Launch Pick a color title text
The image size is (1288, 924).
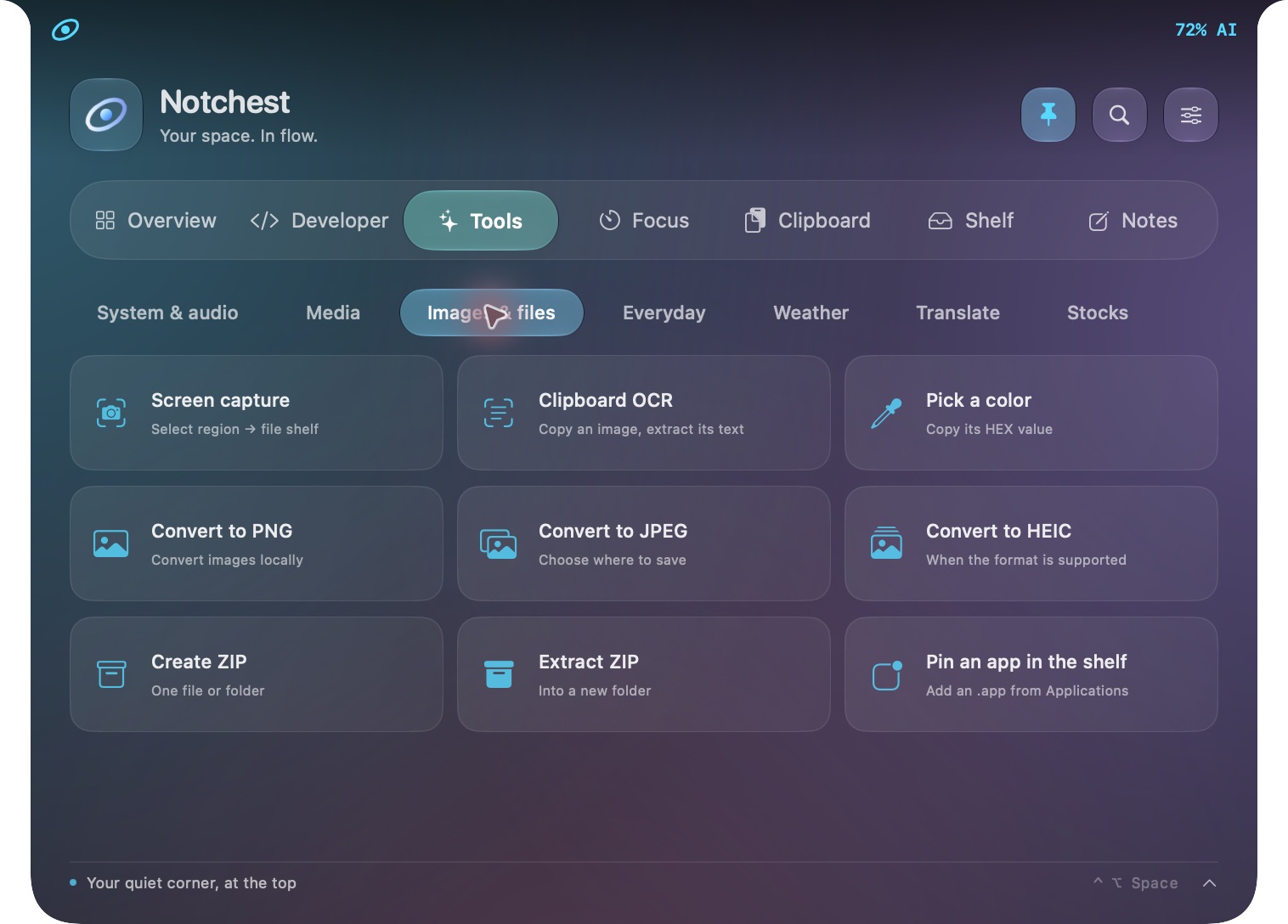(x=979, y=400)
